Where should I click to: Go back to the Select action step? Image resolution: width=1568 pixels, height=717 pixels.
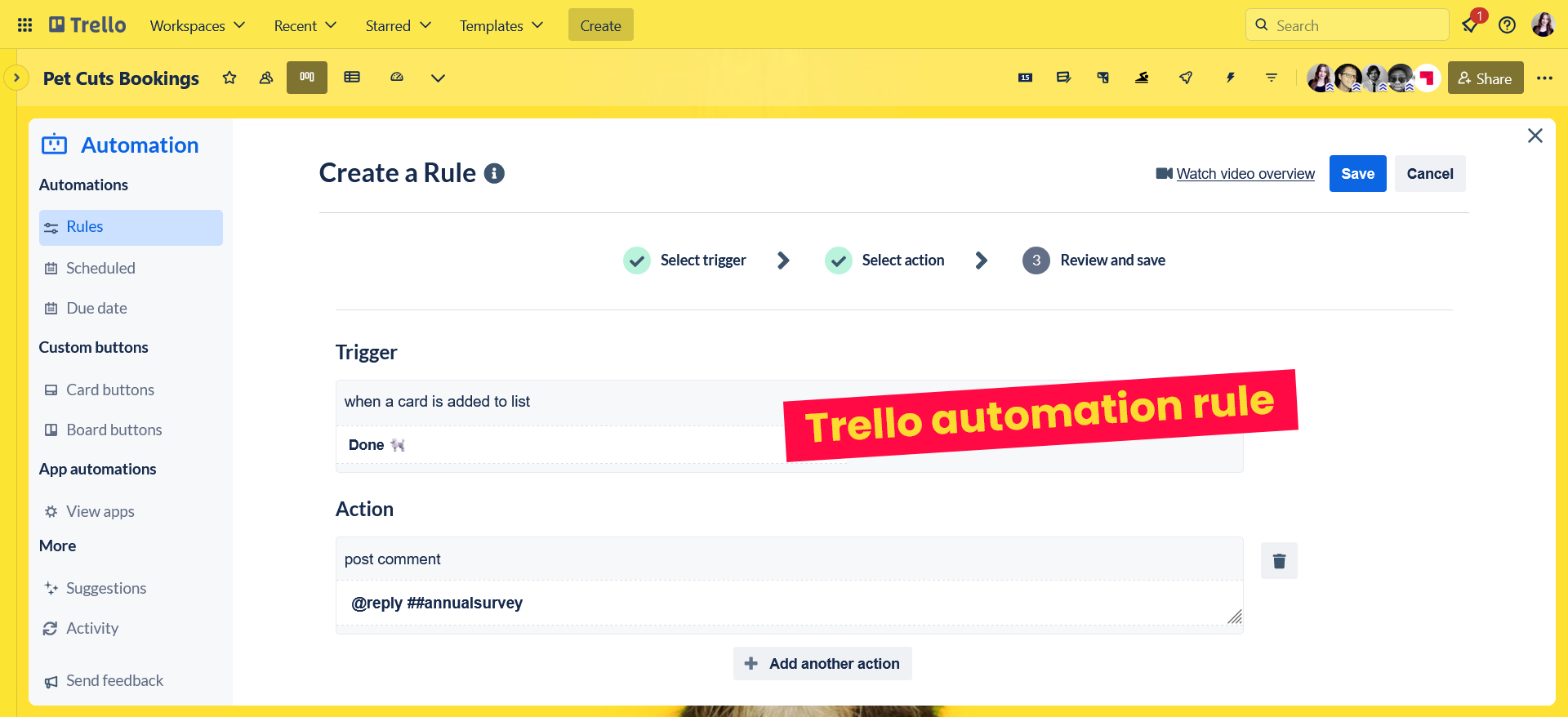(x=884, y=261)
